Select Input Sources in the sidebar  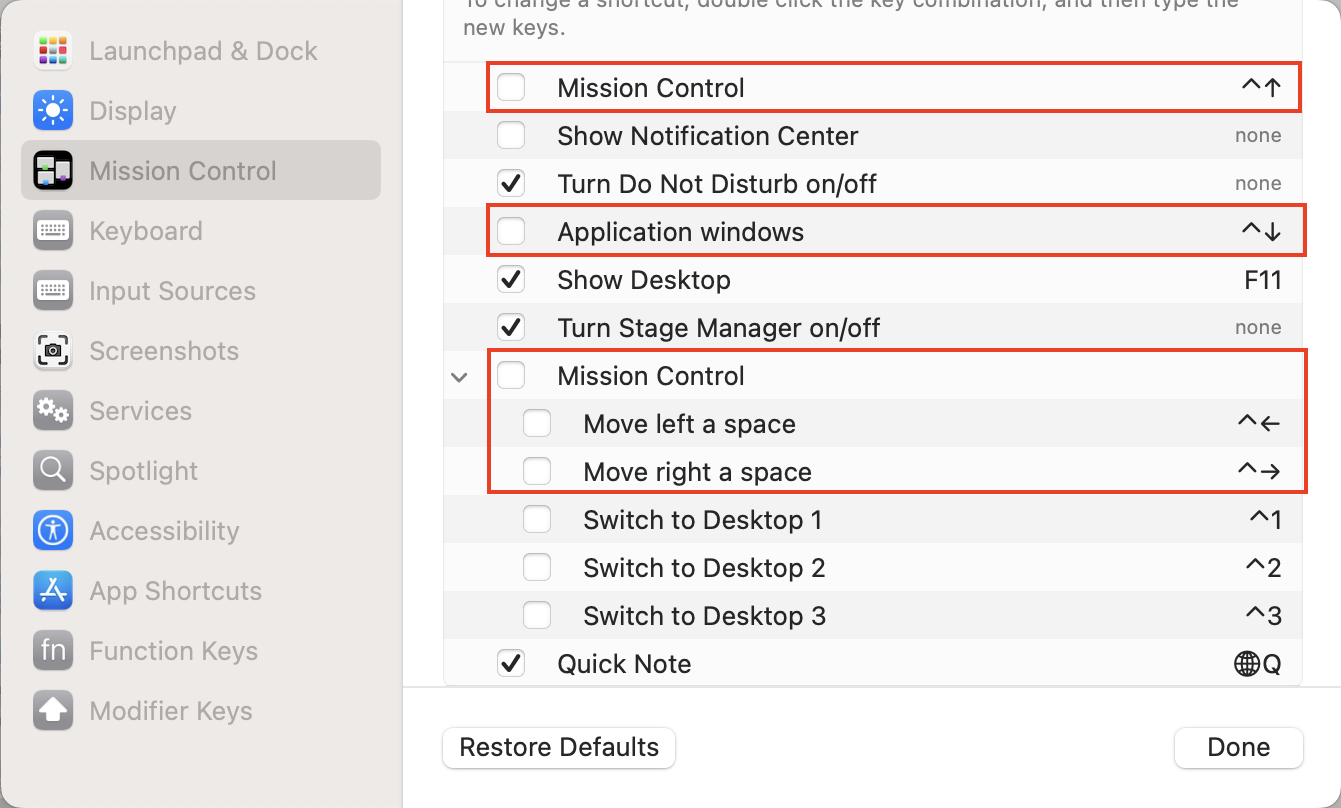point(172,291)
